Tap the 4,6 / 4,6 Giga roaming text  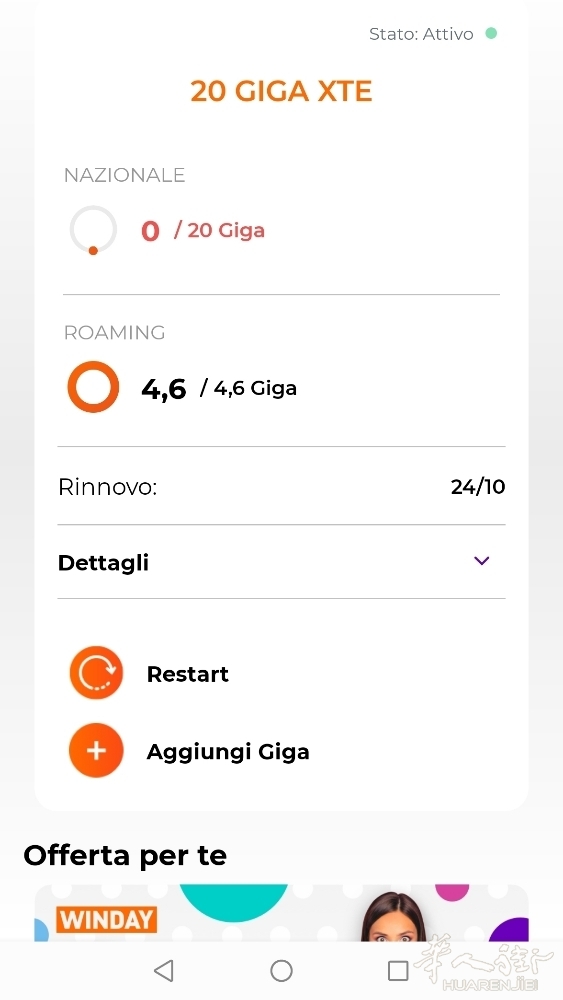[x=219, y=388]
